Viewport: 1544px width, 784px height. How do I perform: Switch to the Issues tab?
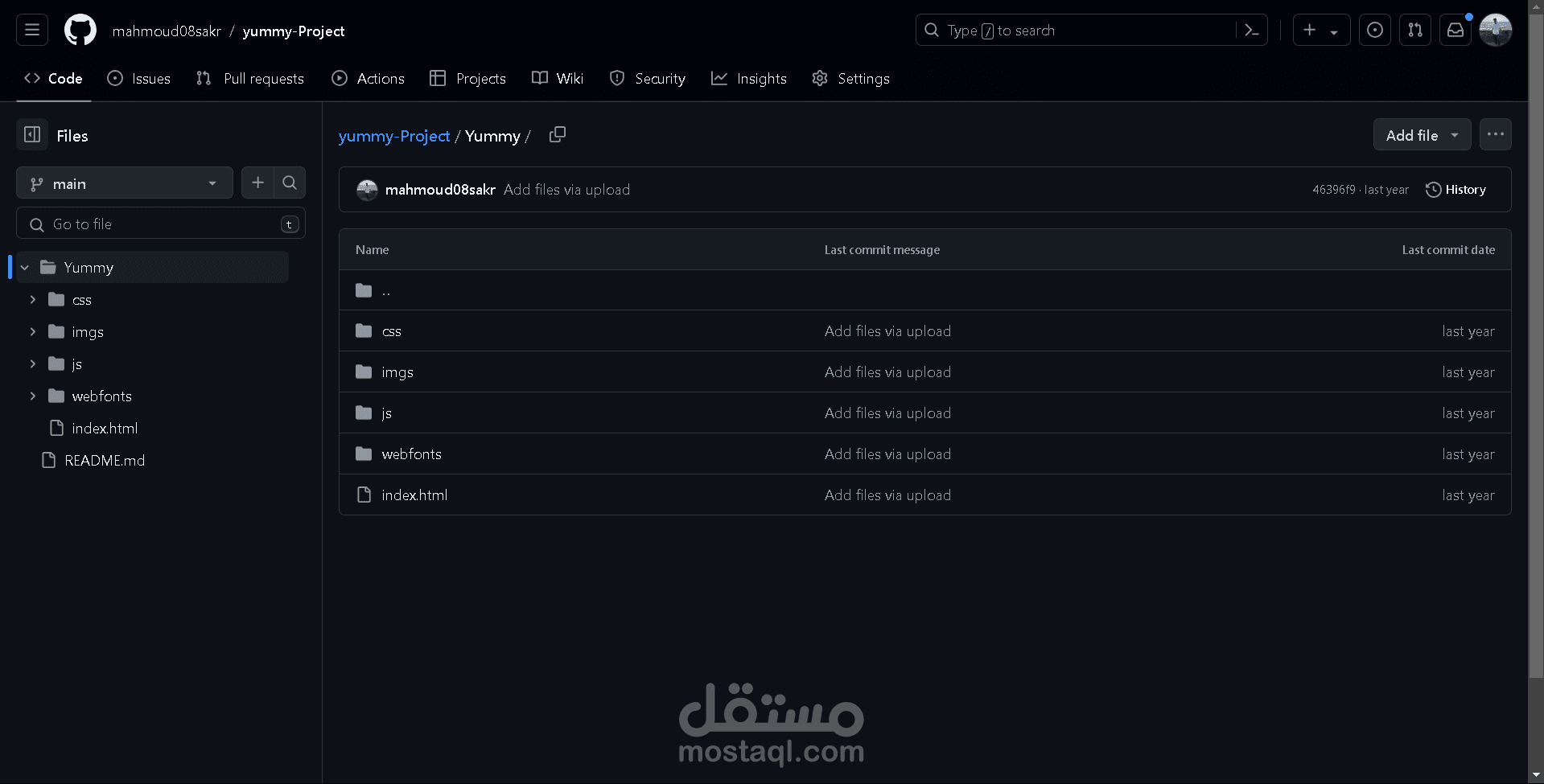click(139, 79)
